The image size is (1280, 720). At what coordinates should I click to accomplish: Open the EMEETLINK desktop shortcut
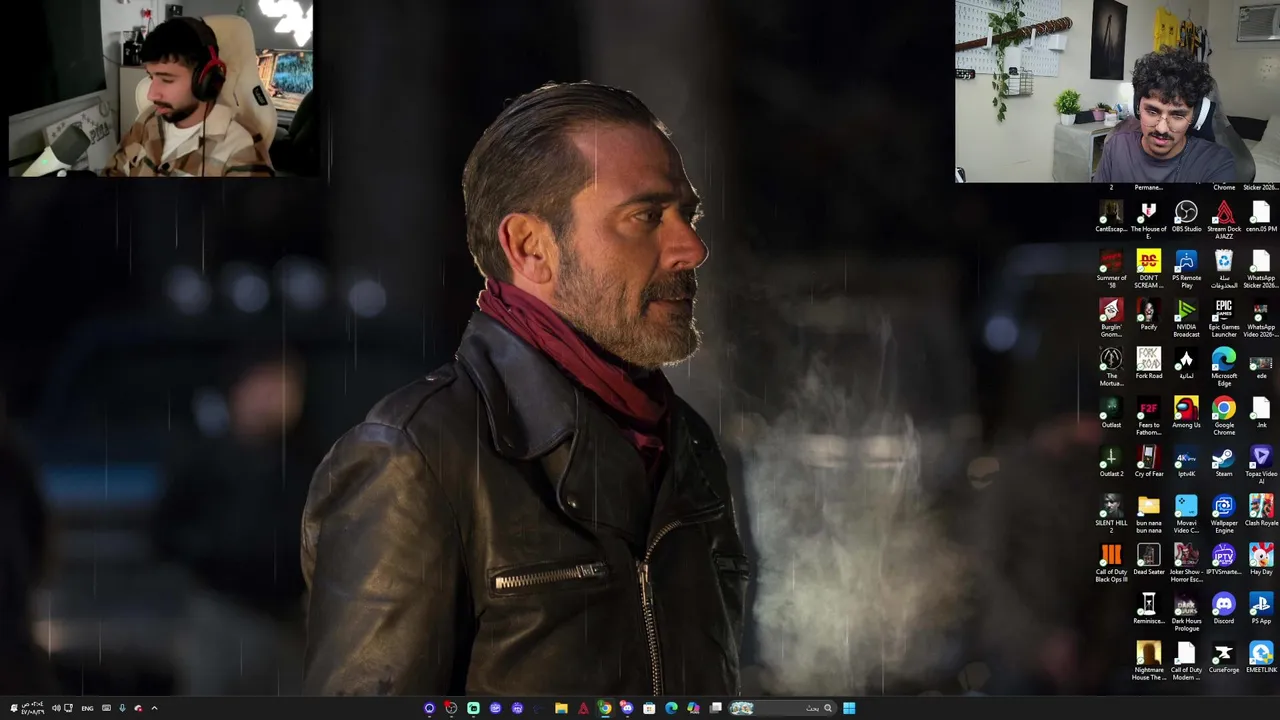[1261, 658]
